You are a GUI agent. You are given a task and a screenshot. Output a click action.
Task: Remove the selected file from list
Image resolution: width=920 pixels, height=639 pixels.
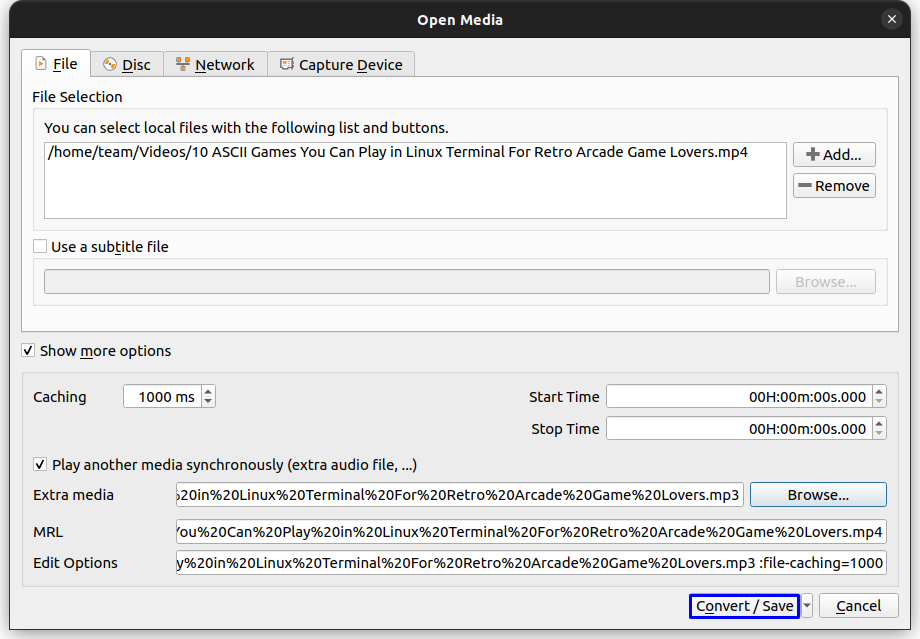tap(834, 186)
